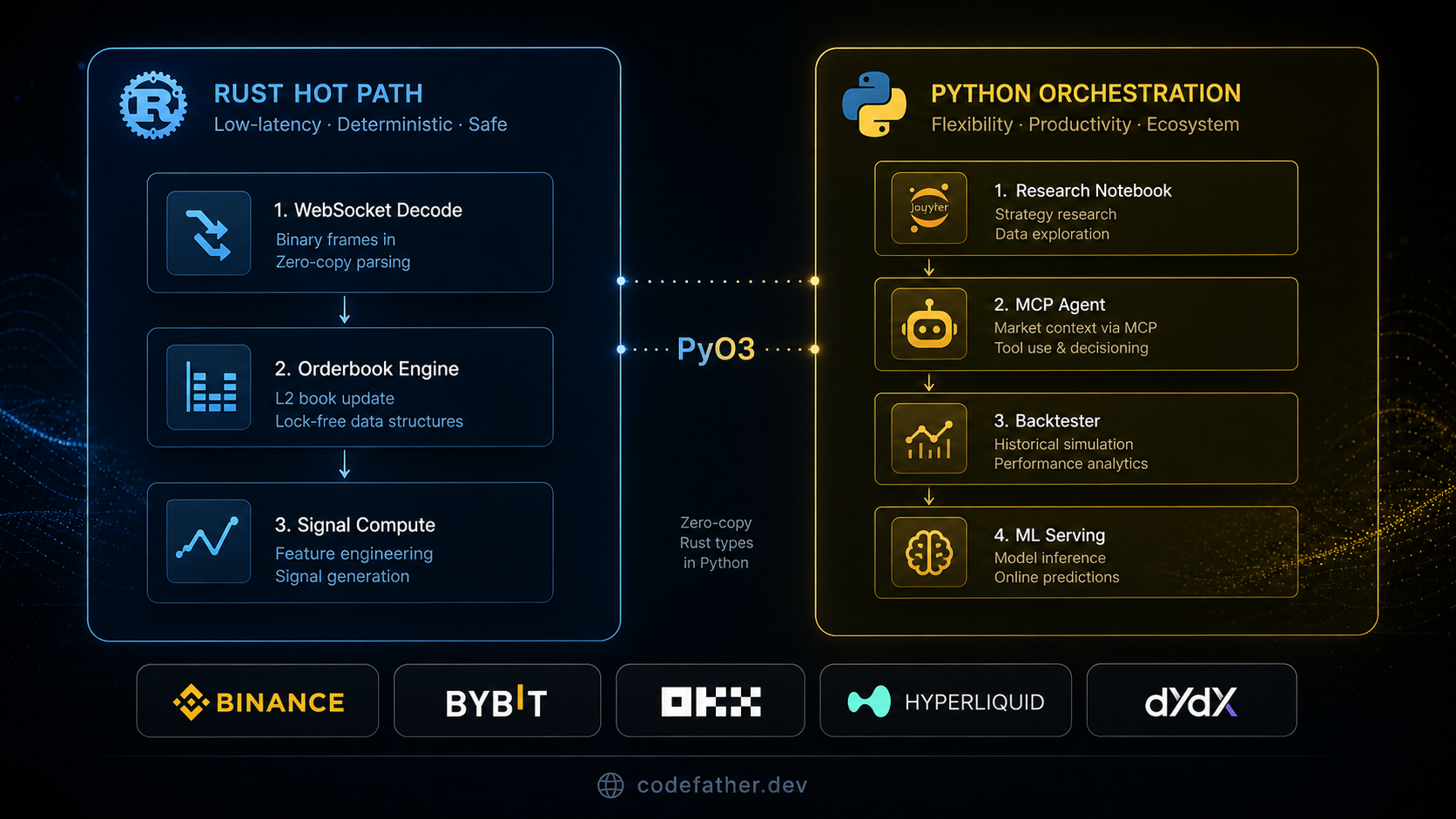This screenshot has width=1456, height=819.
Task: Click the '1. WebSocket Decode' title
Action: pos(368,210)
